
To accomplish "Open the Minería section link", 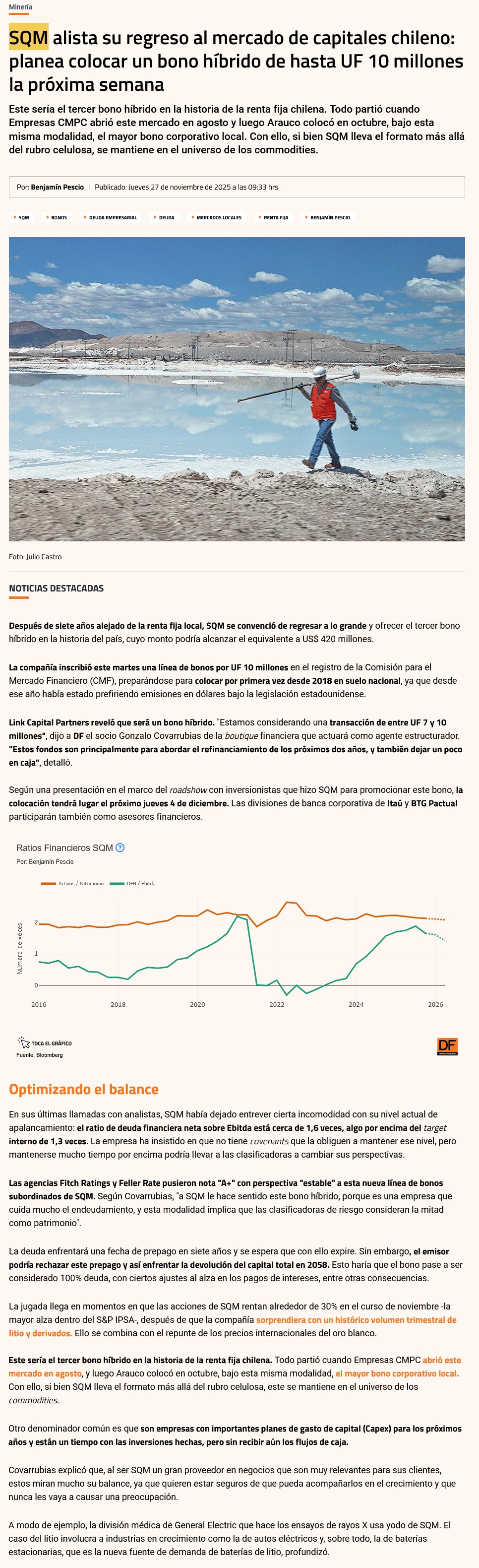I will coord(21,6).
